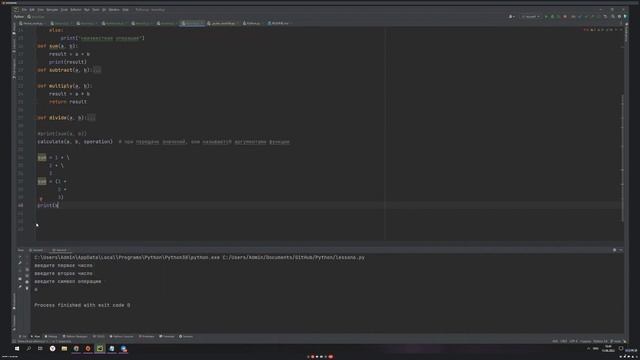Screen dimensions: 640x360
Task: Select the active highlighted editor tab
Action: click(193, 23)
